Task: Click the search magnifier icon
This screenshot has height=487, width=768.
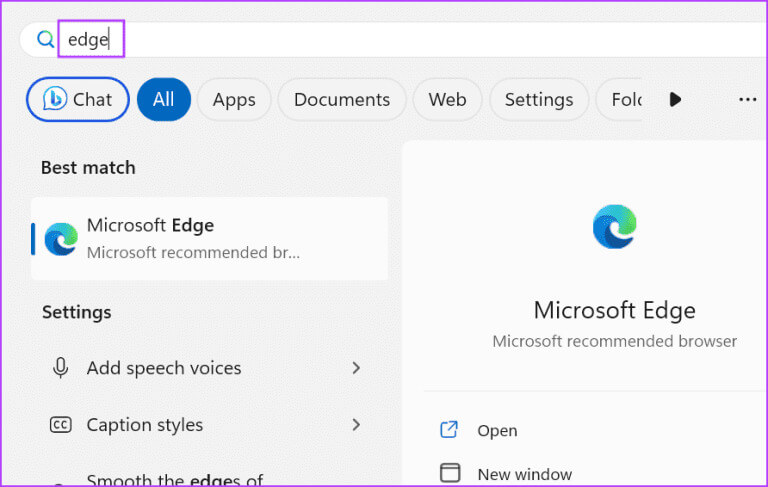Action: point(45,40)
